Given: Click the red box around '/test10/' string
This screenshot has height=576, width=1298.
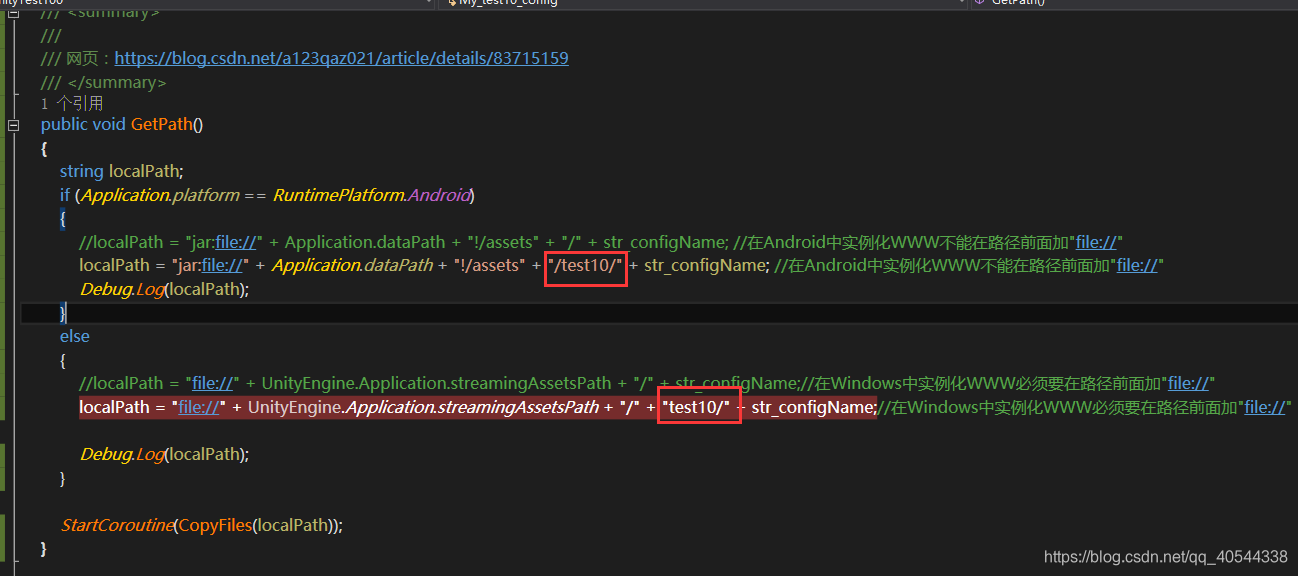Looking at the screenshot, I should (585, 266).
